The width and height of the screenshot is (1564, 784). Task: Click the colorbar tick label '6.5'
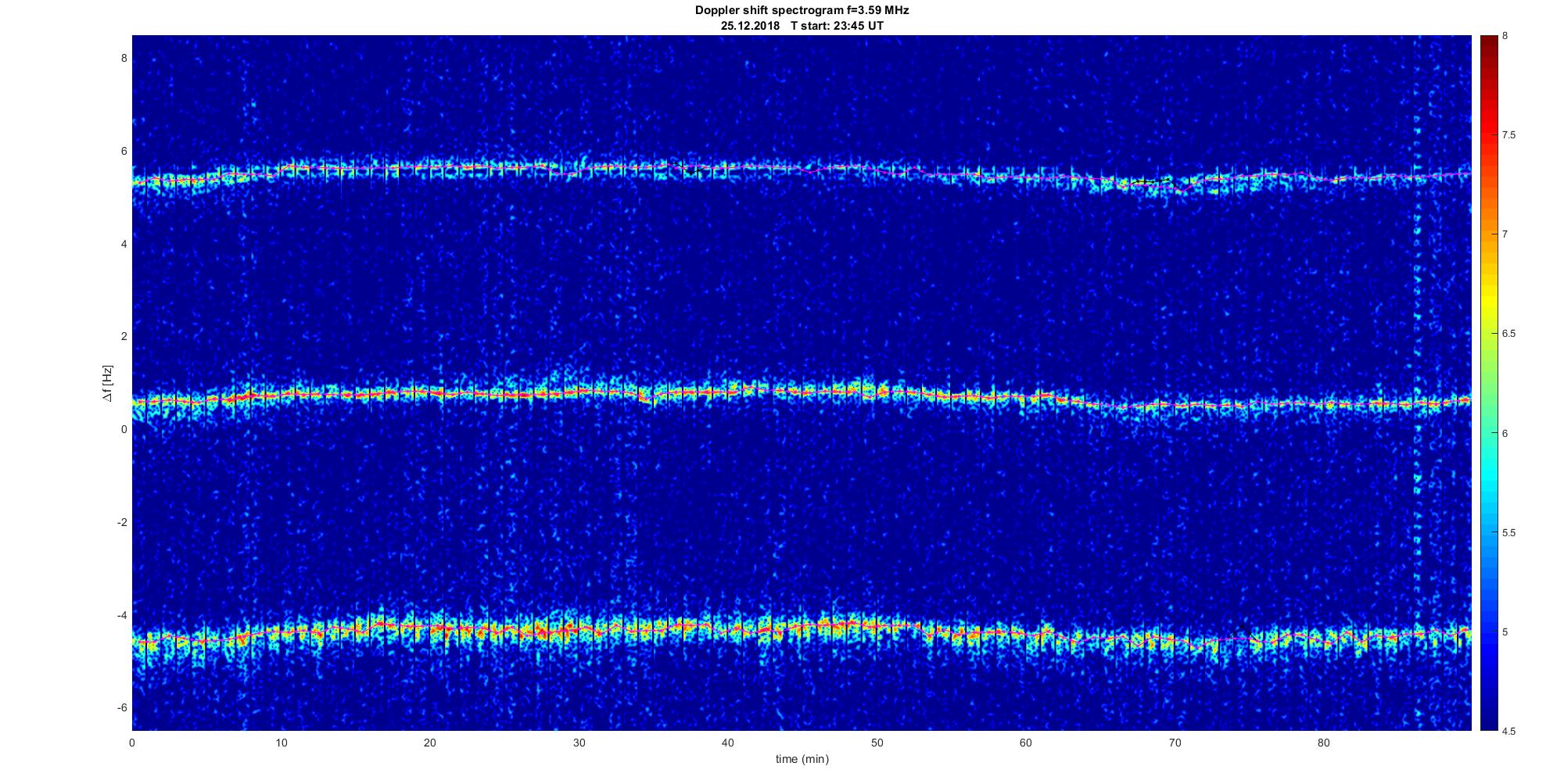point(1508,334)
